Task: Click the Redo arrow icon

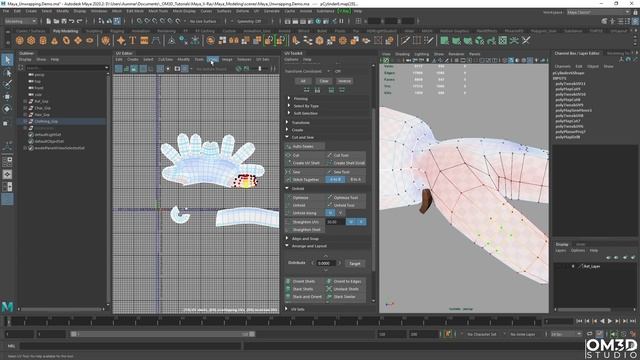Action: (80, 21)
